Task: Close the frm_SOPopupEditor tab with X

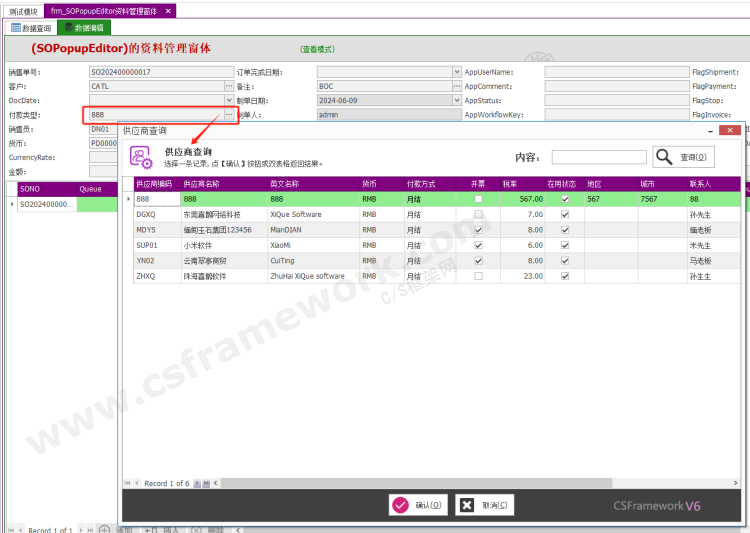Action: coord(168,10)
